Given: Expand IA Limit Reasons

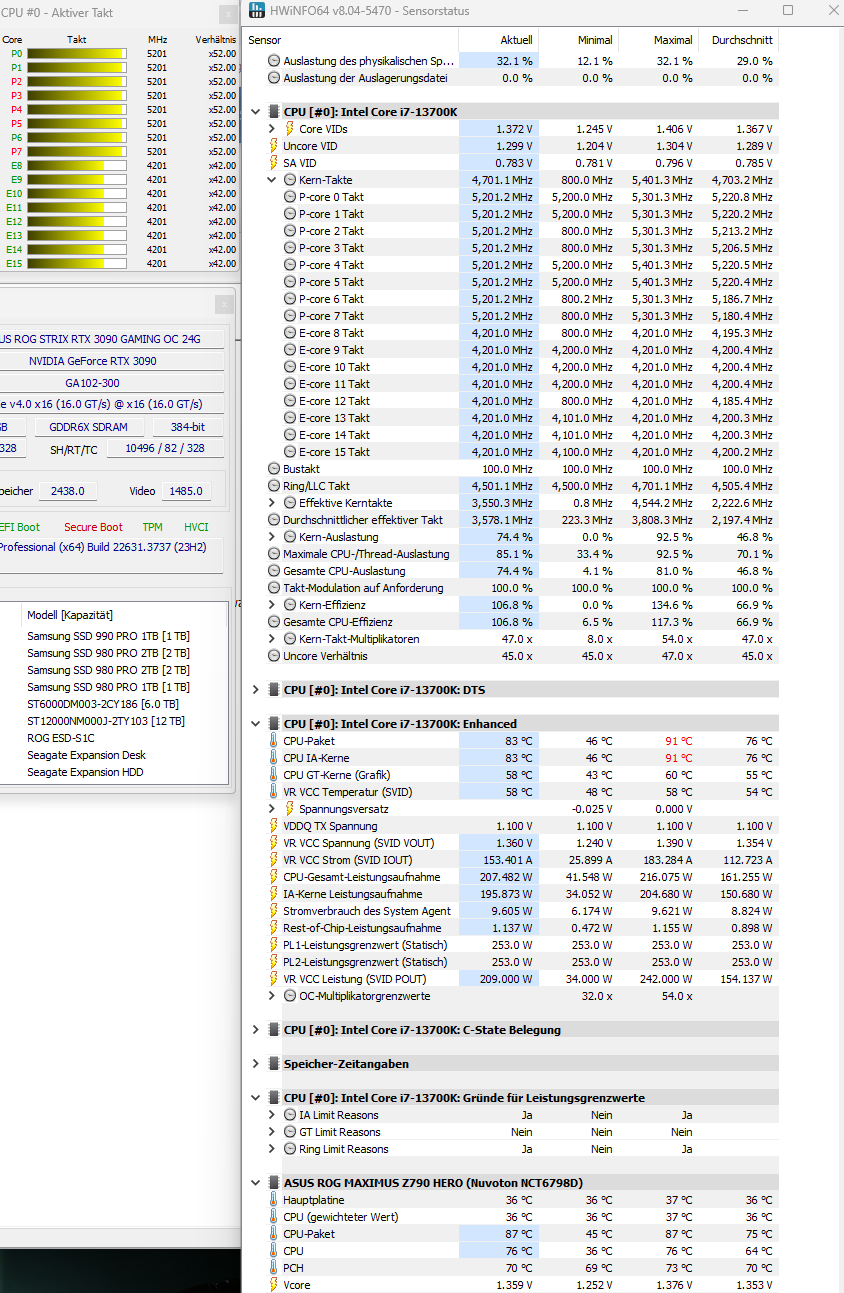Looking at the screenshot, I should 272,1115.
